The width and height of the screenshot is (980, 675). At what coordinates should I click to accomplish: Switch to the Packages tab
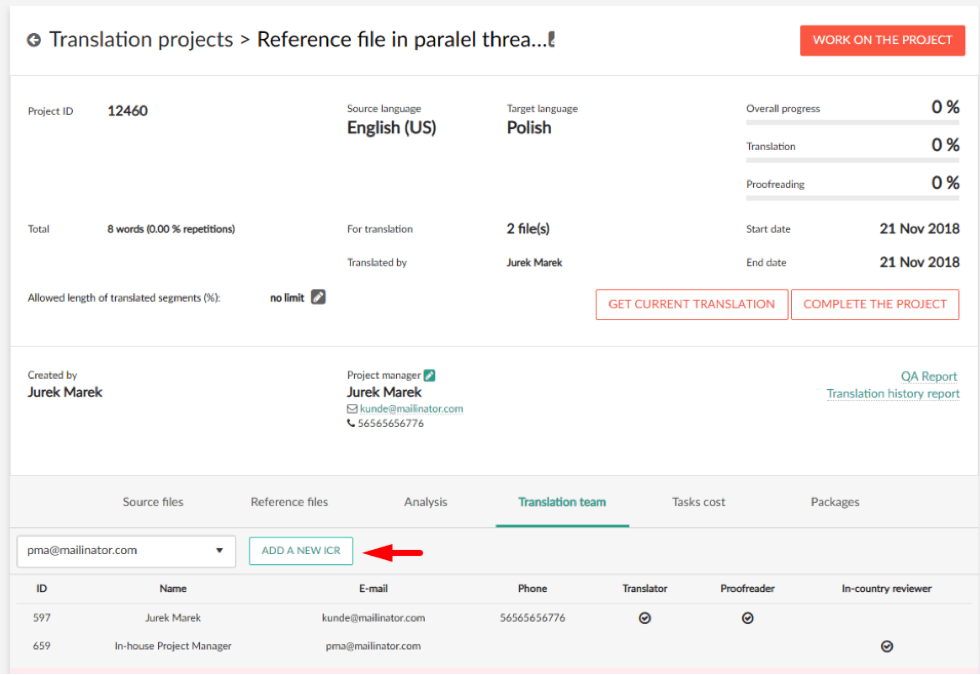835,502
